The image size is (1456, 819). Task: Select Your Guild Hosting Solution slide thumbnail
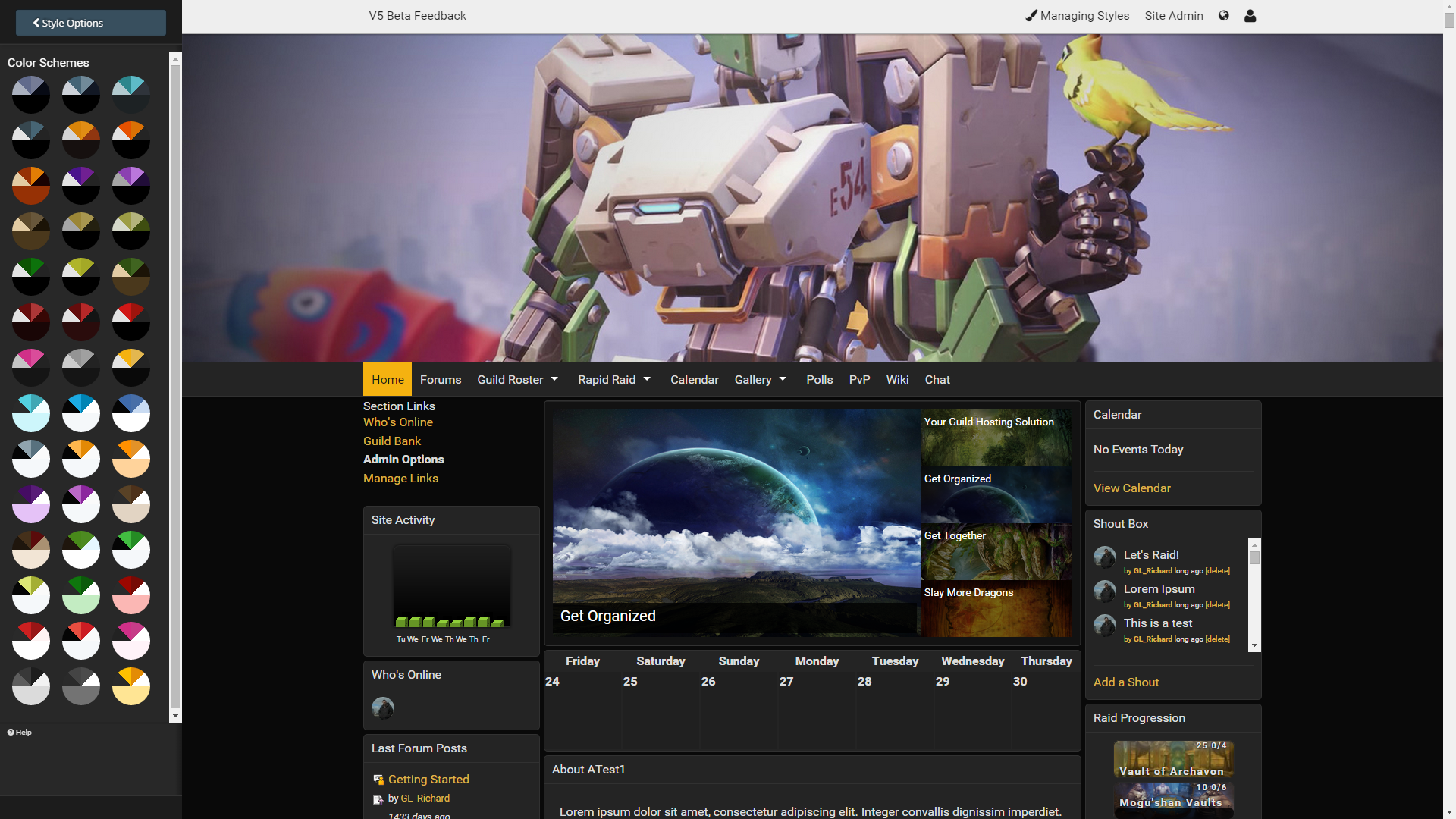pos(996,438)
